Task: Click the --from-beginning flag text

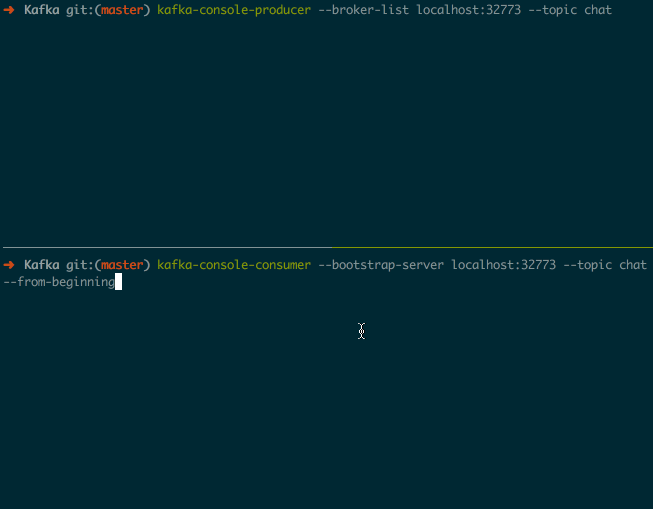Action: coord(59,282)
